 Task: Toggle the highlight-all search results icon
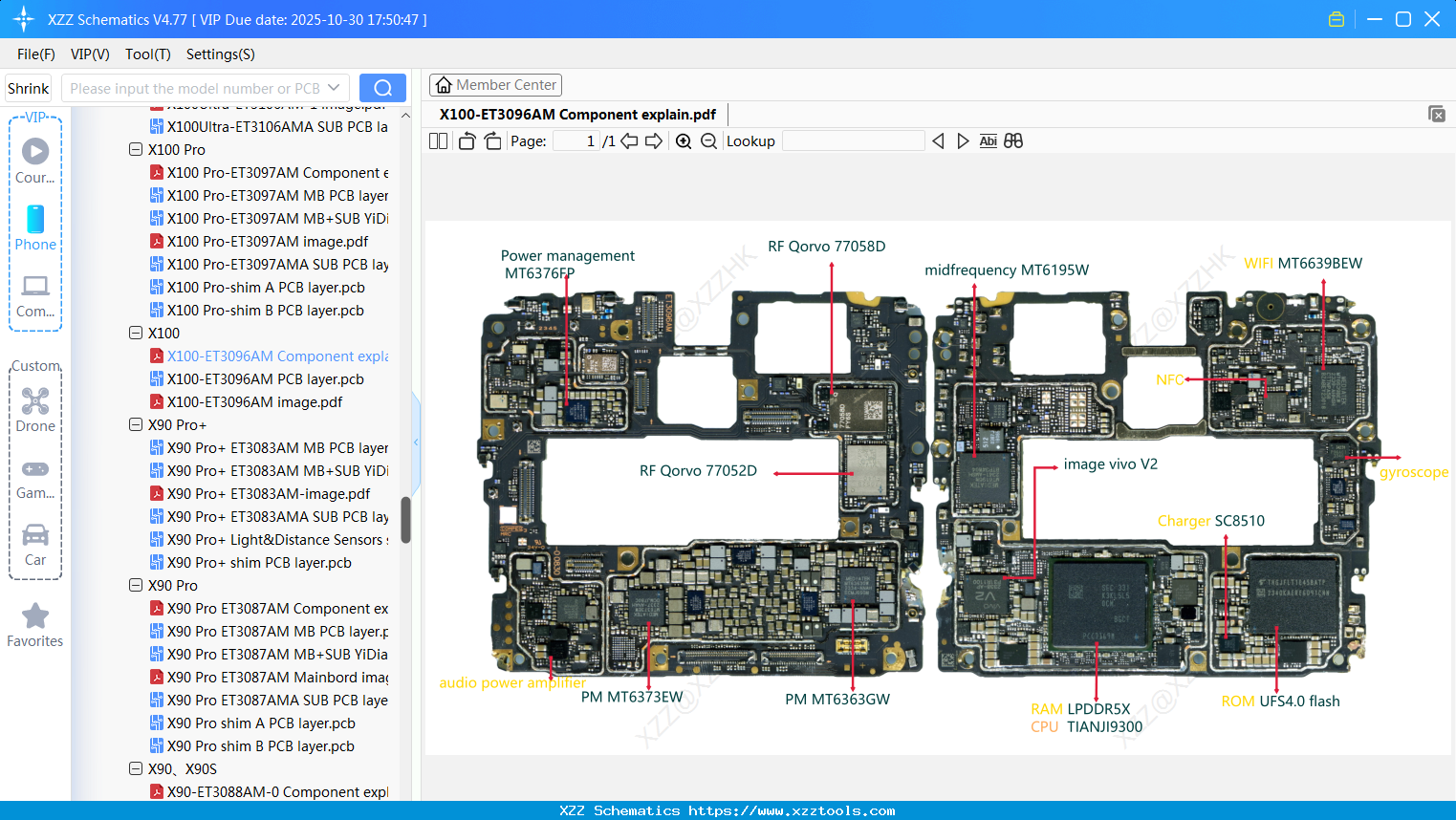click(1013, 140)
